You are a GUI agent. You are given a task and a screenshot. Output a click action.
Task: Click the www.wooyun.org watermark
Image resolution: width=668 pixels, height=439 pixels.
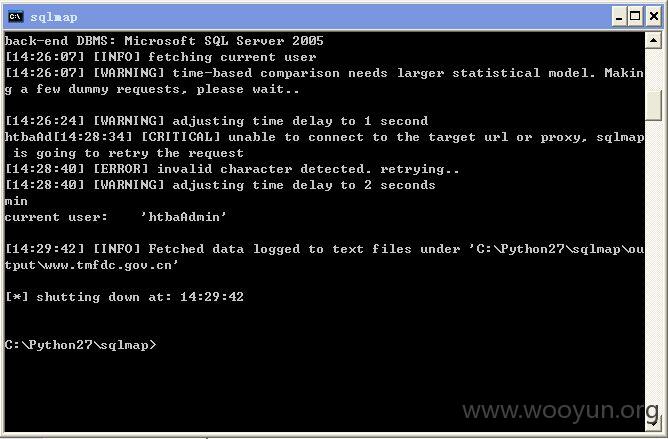coord(561,410)
